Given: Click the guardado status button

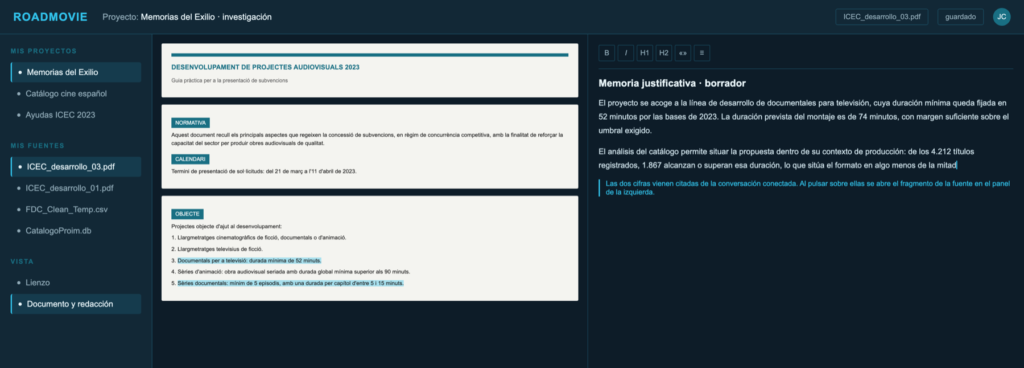Looking at the screenshot, I should point(961,17).
